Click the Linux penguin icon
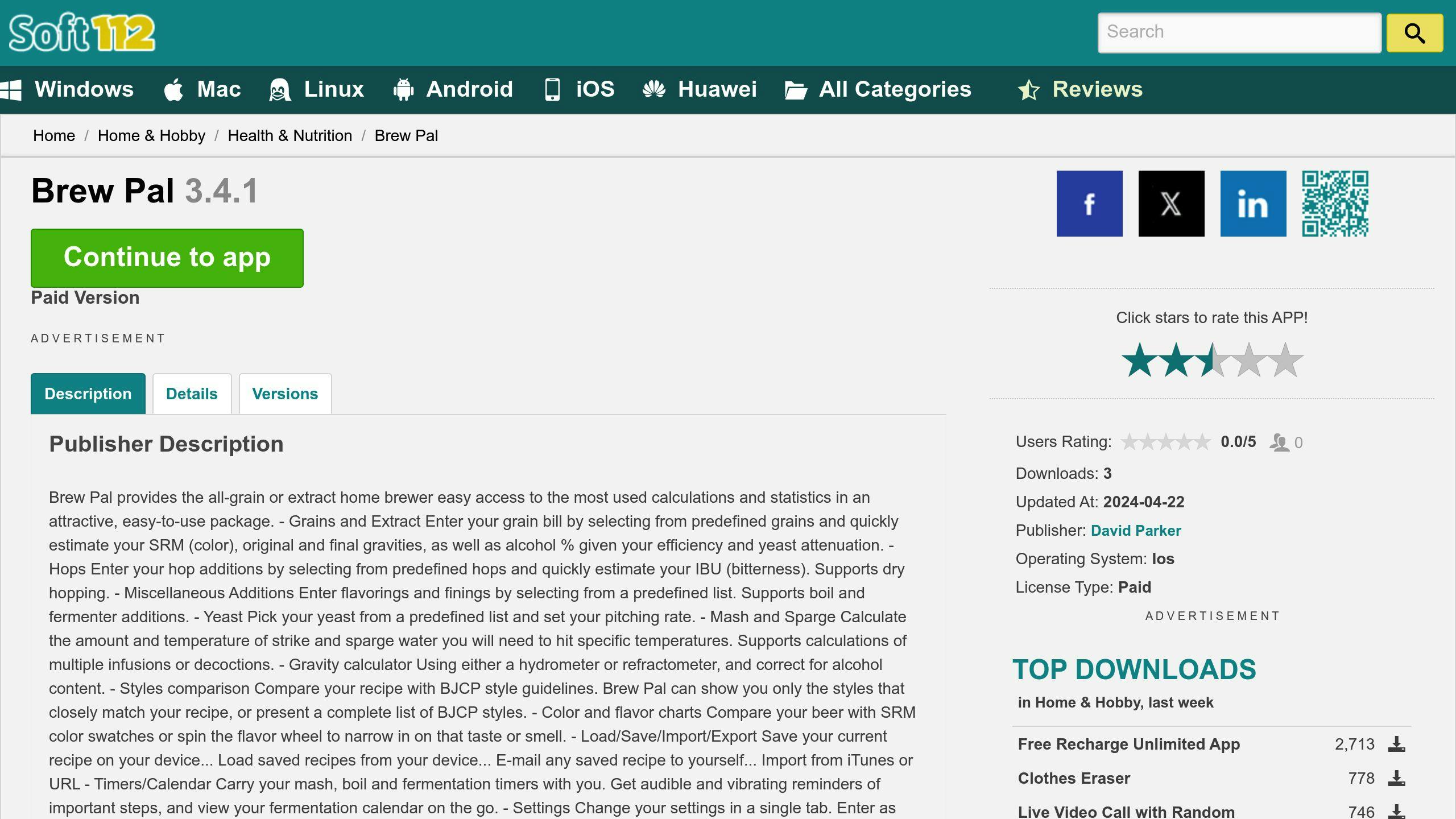Viewport: 1456px width, 819px height. [x=280, y=90]
